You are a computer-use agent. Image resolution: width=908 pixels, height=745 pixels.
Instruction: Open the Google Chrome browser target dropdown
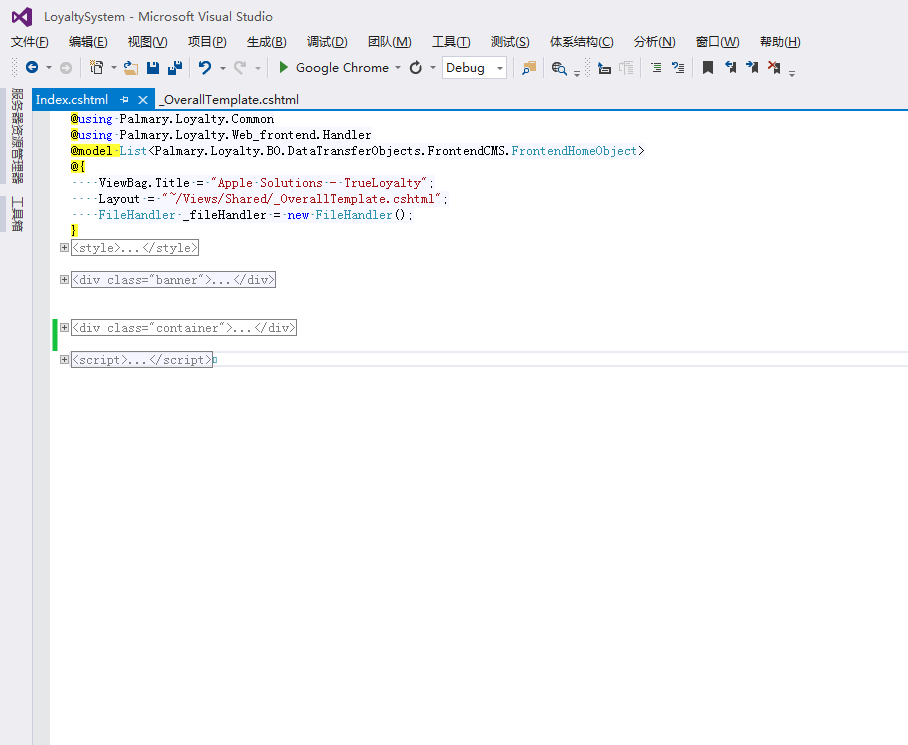pos(398,68)
